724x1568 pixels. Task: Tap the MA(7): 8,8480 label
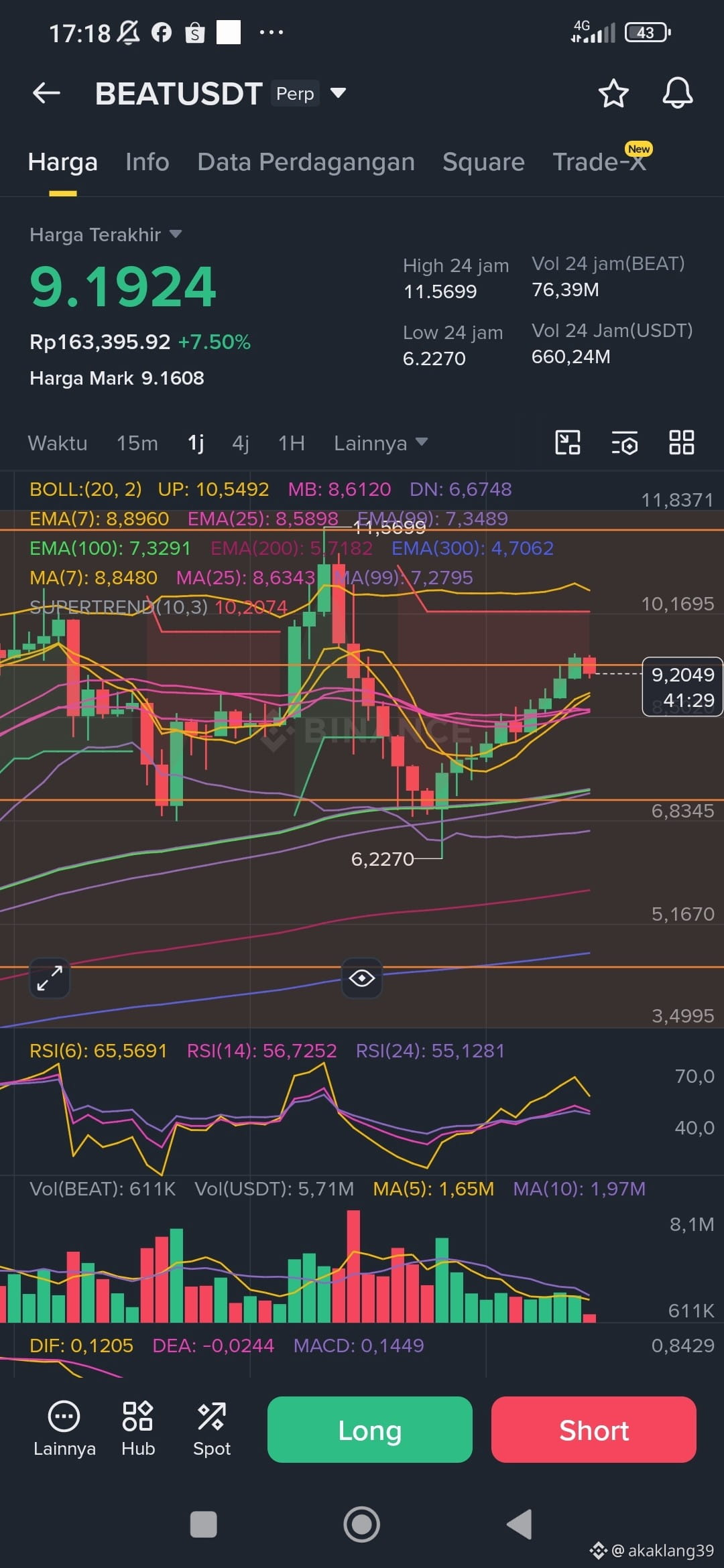[93, 578]
